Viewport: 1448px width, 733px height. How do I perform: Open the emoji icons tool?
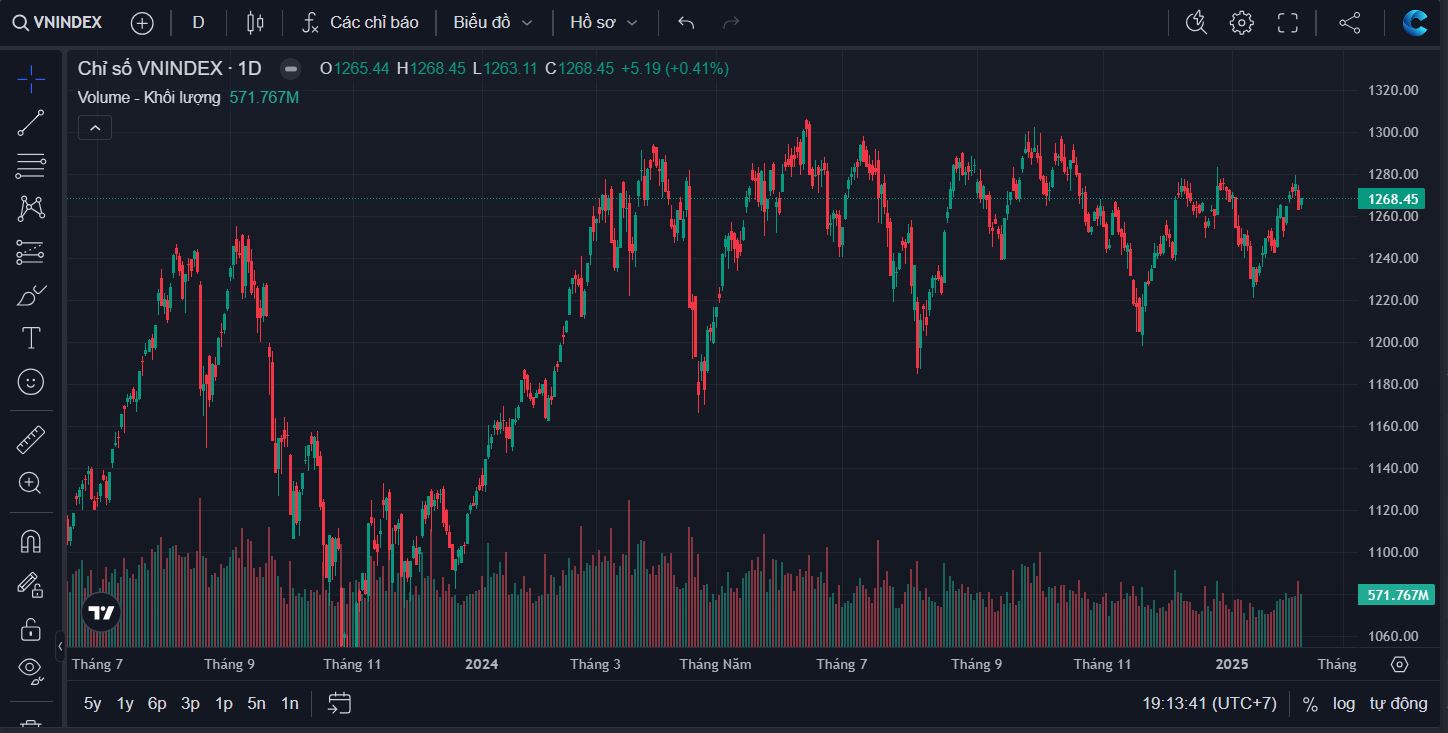(31, 381)
